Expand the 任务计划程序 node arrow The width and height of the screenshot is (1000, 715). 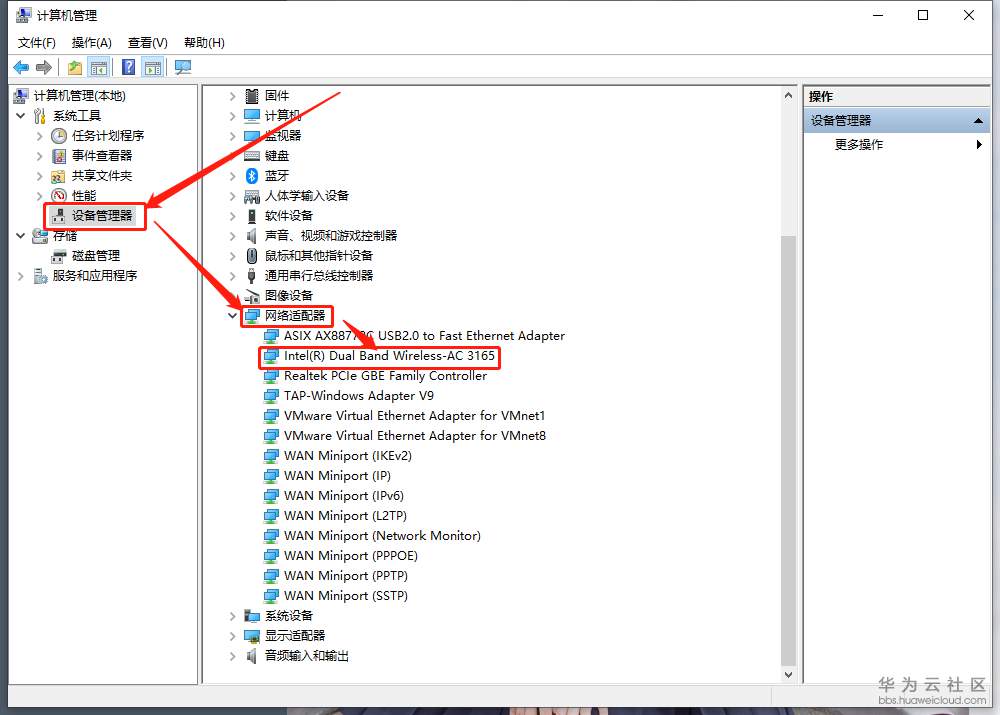[x=40, y=136]
